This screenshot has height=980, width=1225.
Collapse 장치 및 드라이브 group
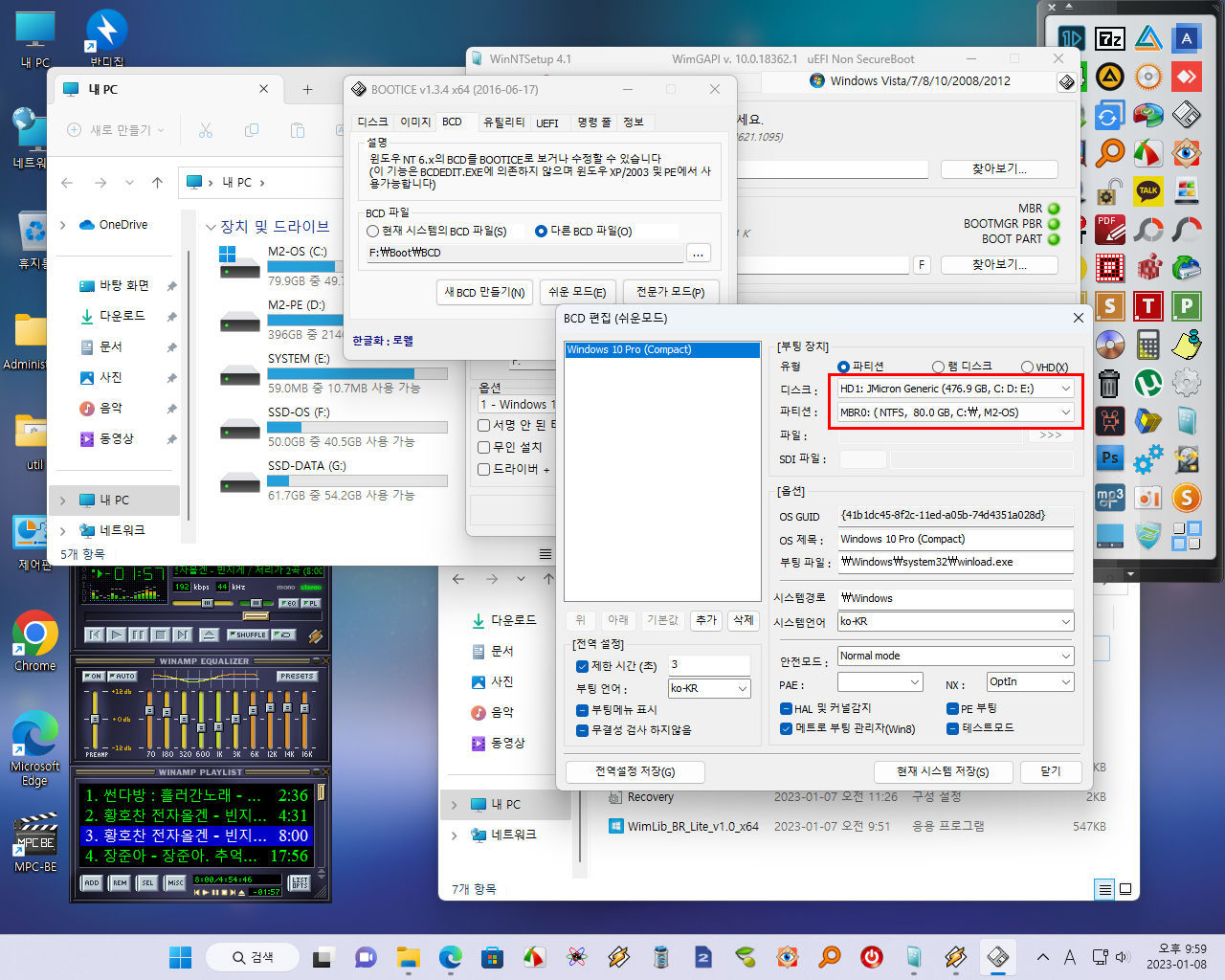pyautogui.click(x=211, y=227)
